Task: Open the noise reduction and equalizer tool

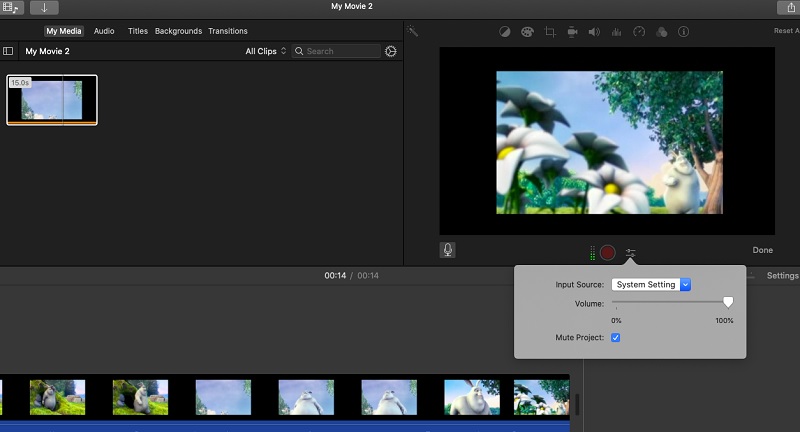Action: pyautogui.click(x=616, y=32)
